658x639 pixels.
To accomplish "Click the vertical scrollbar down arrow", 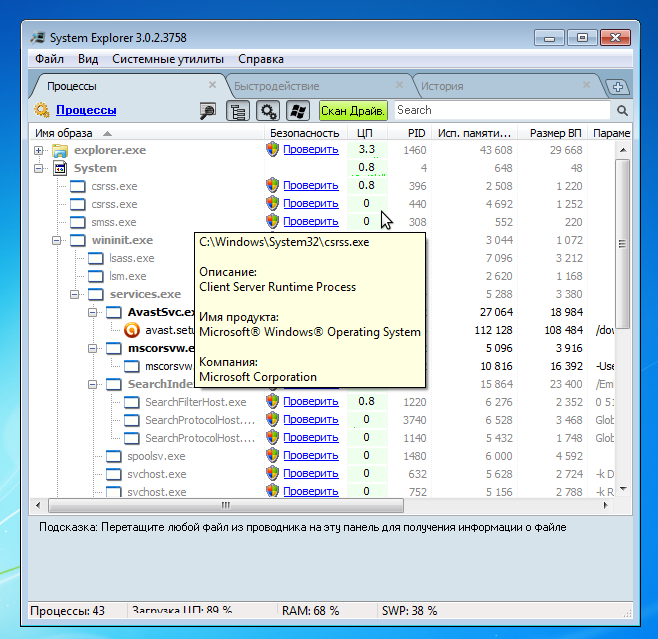I will (623, 489).
